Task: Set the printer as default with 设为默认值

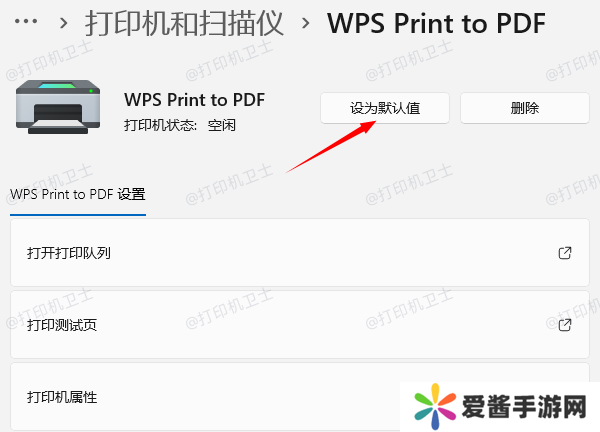Action: coord(385,108)
